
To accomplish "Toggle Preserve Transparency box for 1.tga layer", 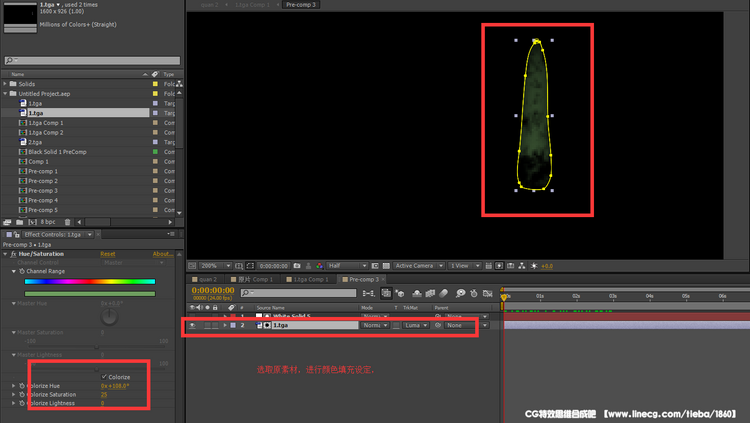I will pos(396,325).
